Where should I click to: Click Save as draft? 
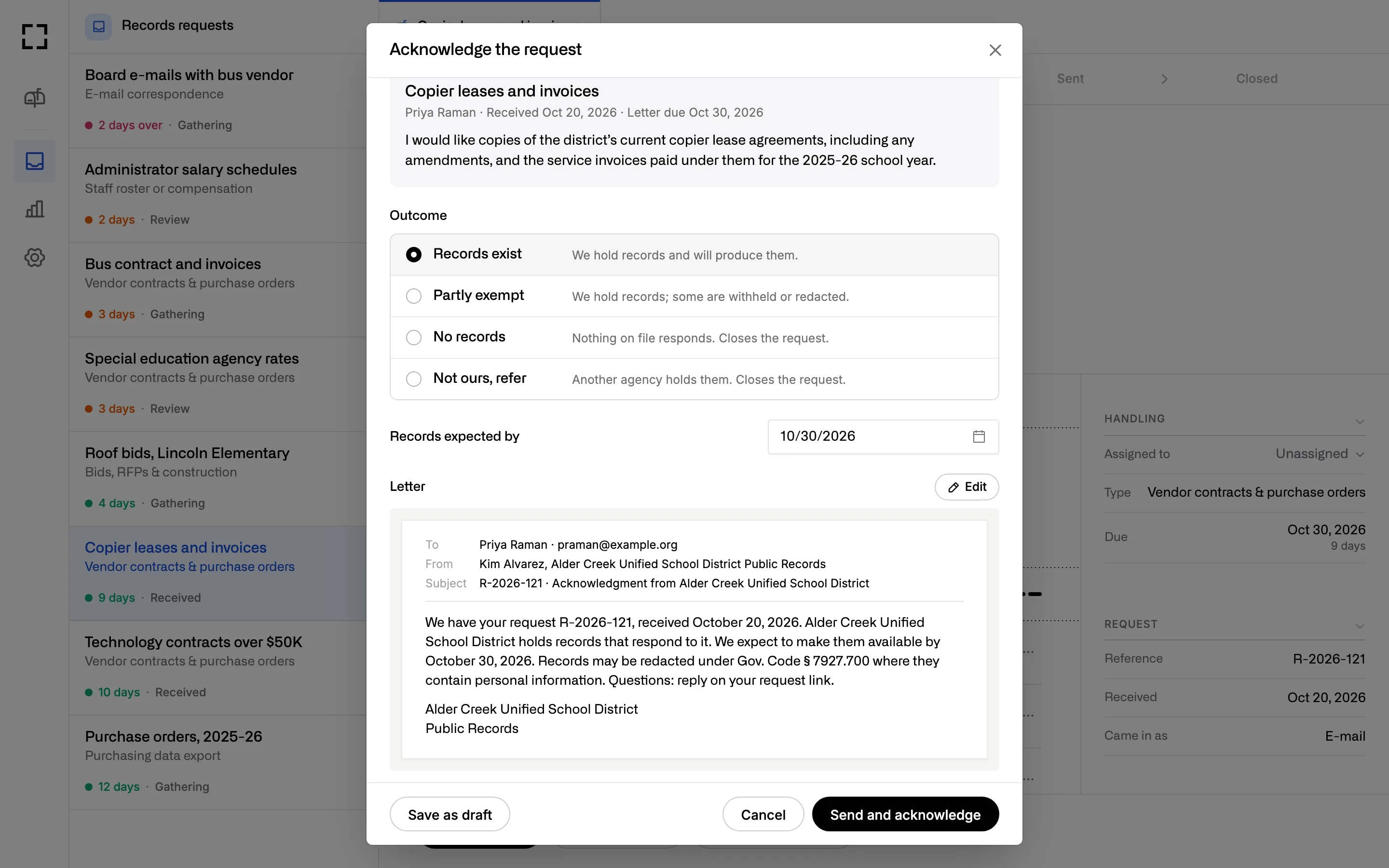(x=449, y=814)
